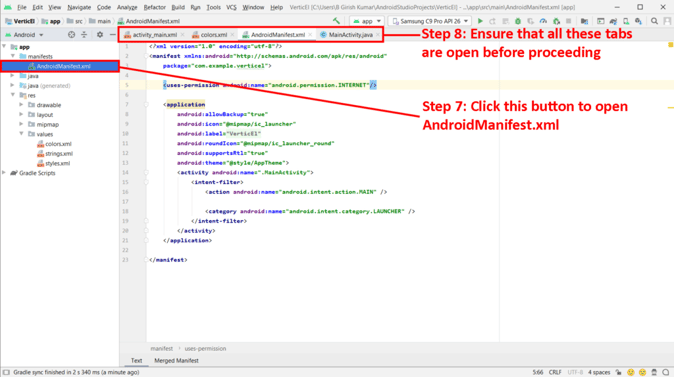674x377 pixels.
Task: Click the Search Everywhere magnifier icon
Action: coord(654,21)
